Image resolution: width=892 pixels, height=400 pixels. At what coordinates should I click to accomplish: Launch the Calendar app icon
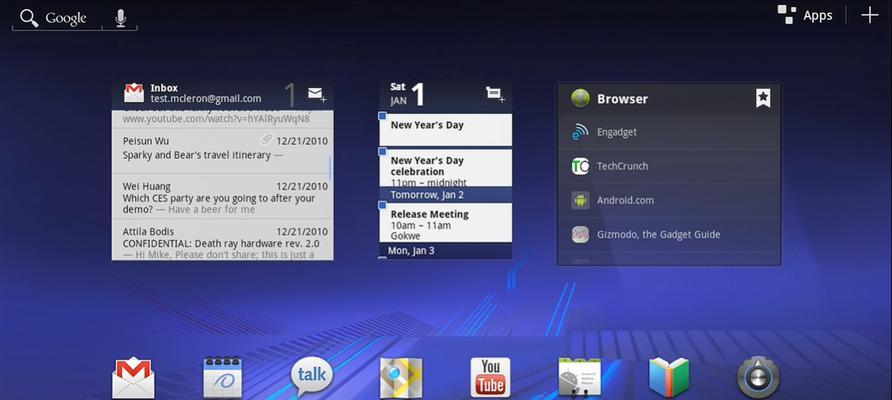pyautogui.click(x=222, y=378)
